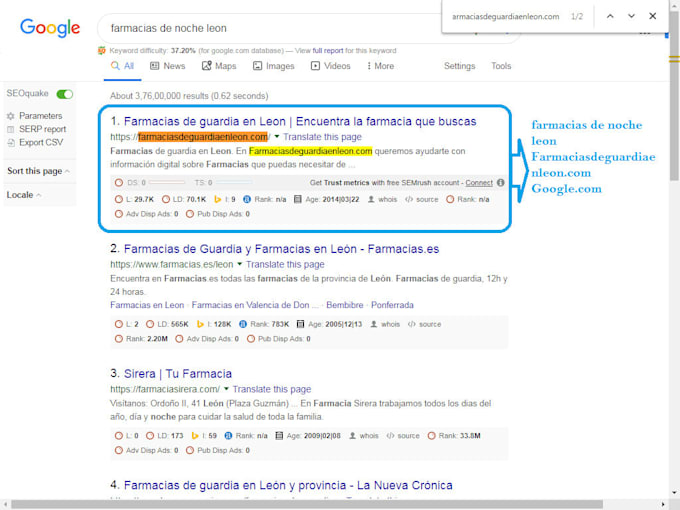
Task: Switch to the Maps tab
Action: click(x=219, y=66)
